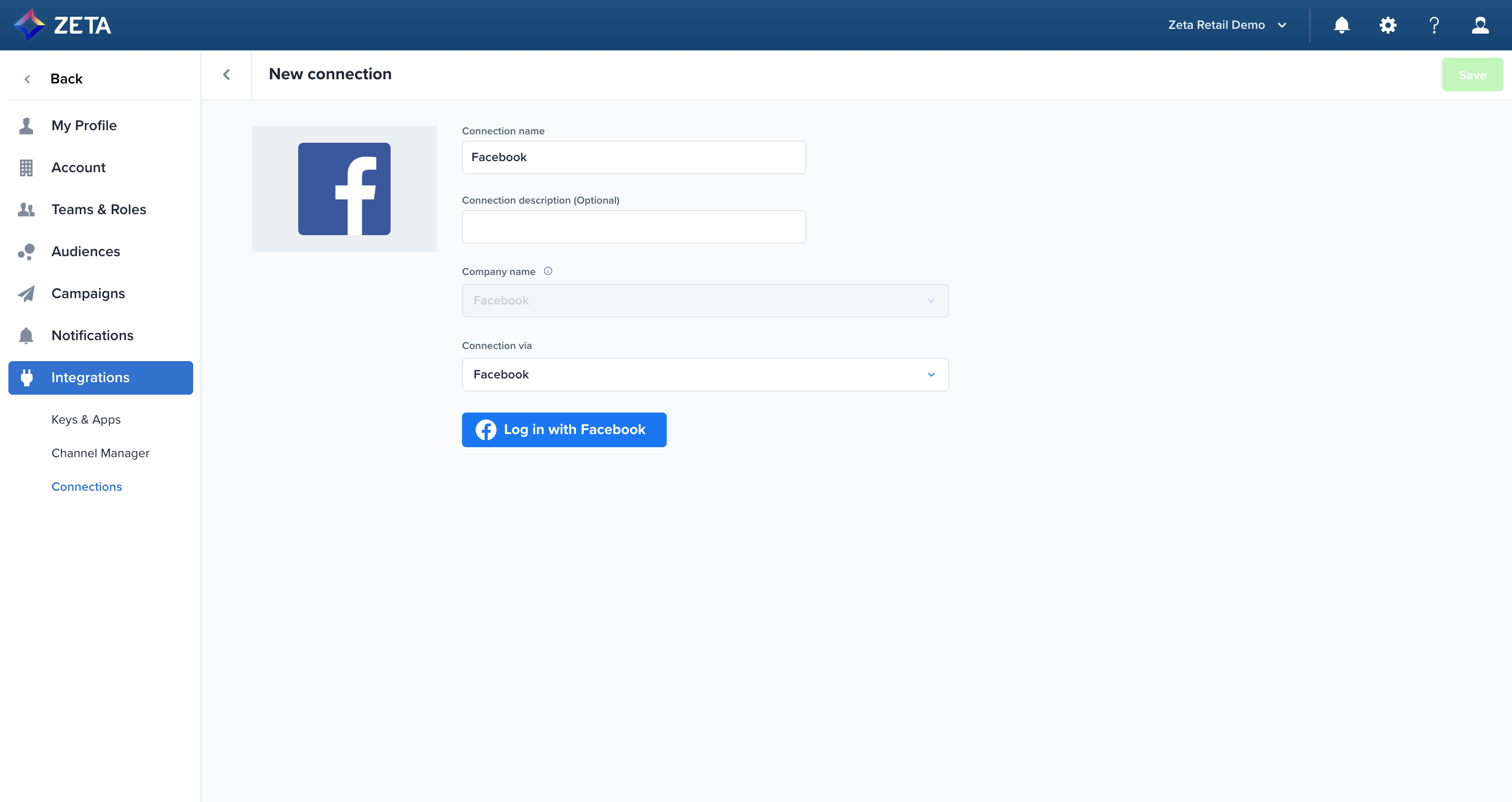Click the Connection description input field
The width and height of the screenshot is (1512, 802).
pyautogui.click(x=633, y=227)
